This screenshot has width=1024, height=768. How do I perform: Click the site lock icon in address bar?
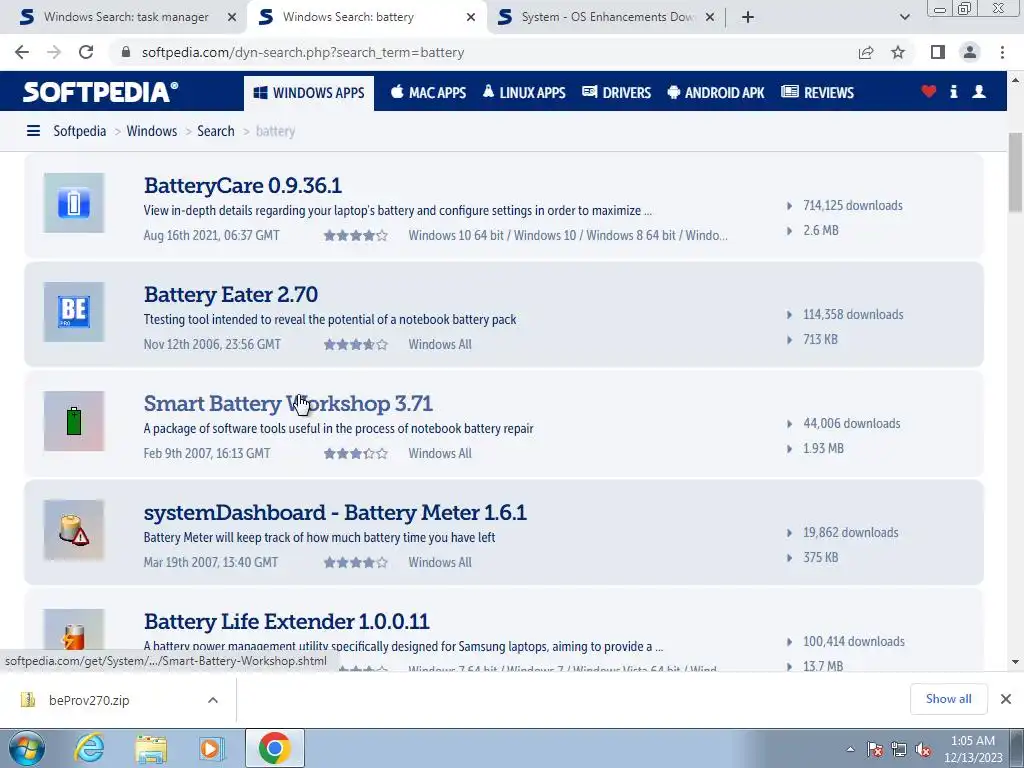[x=127, y=52]
